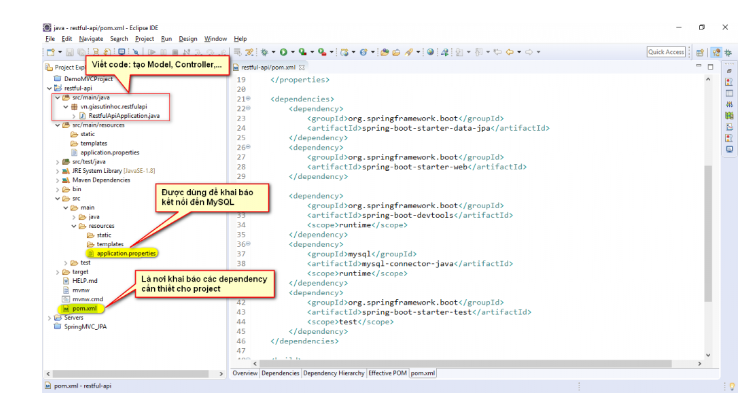Switch to the Java EE perspective icon
This screenshot has height=398, width=753.
717,52
